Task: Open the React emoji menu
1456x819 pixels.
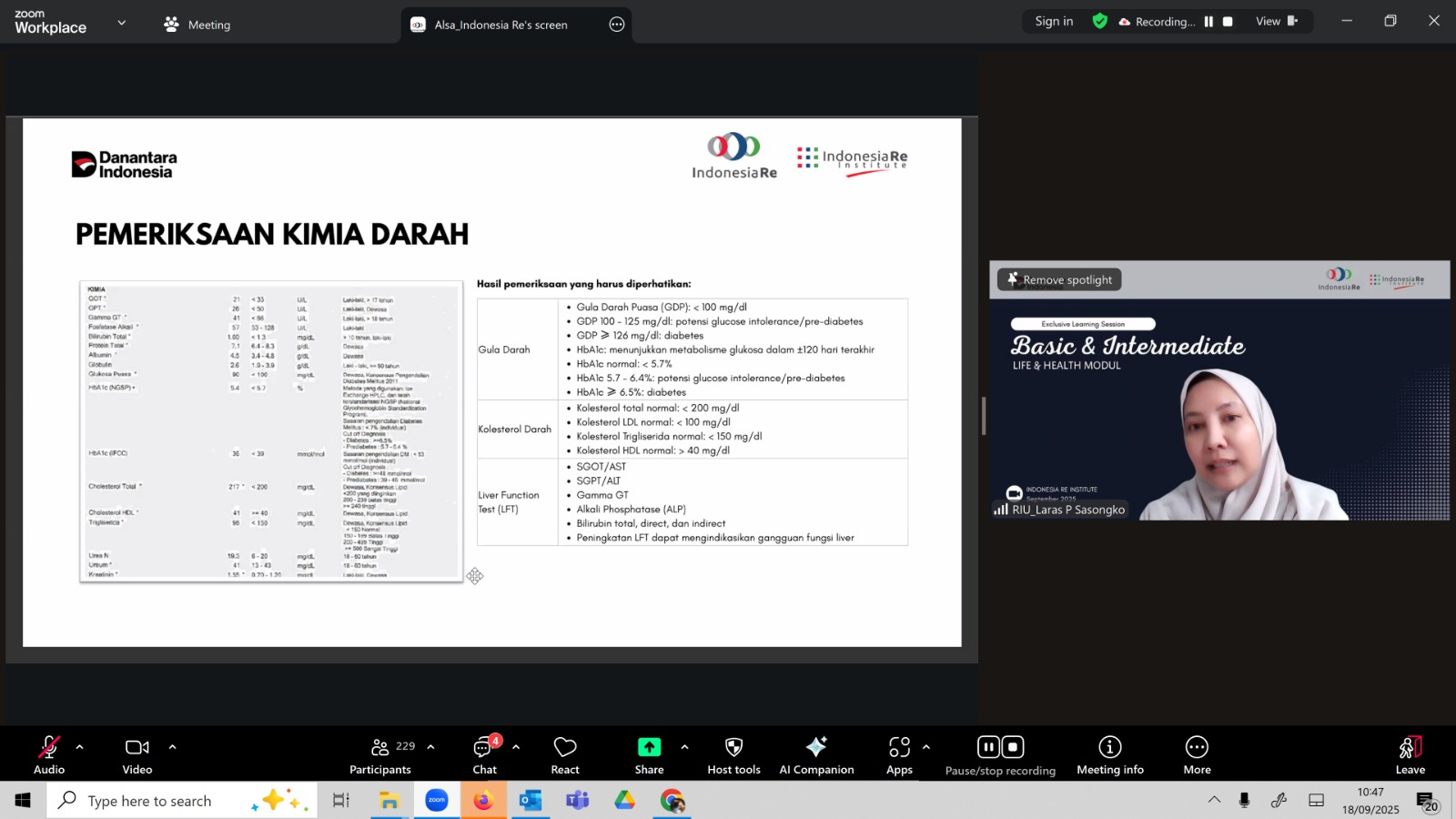Action: 565,755
